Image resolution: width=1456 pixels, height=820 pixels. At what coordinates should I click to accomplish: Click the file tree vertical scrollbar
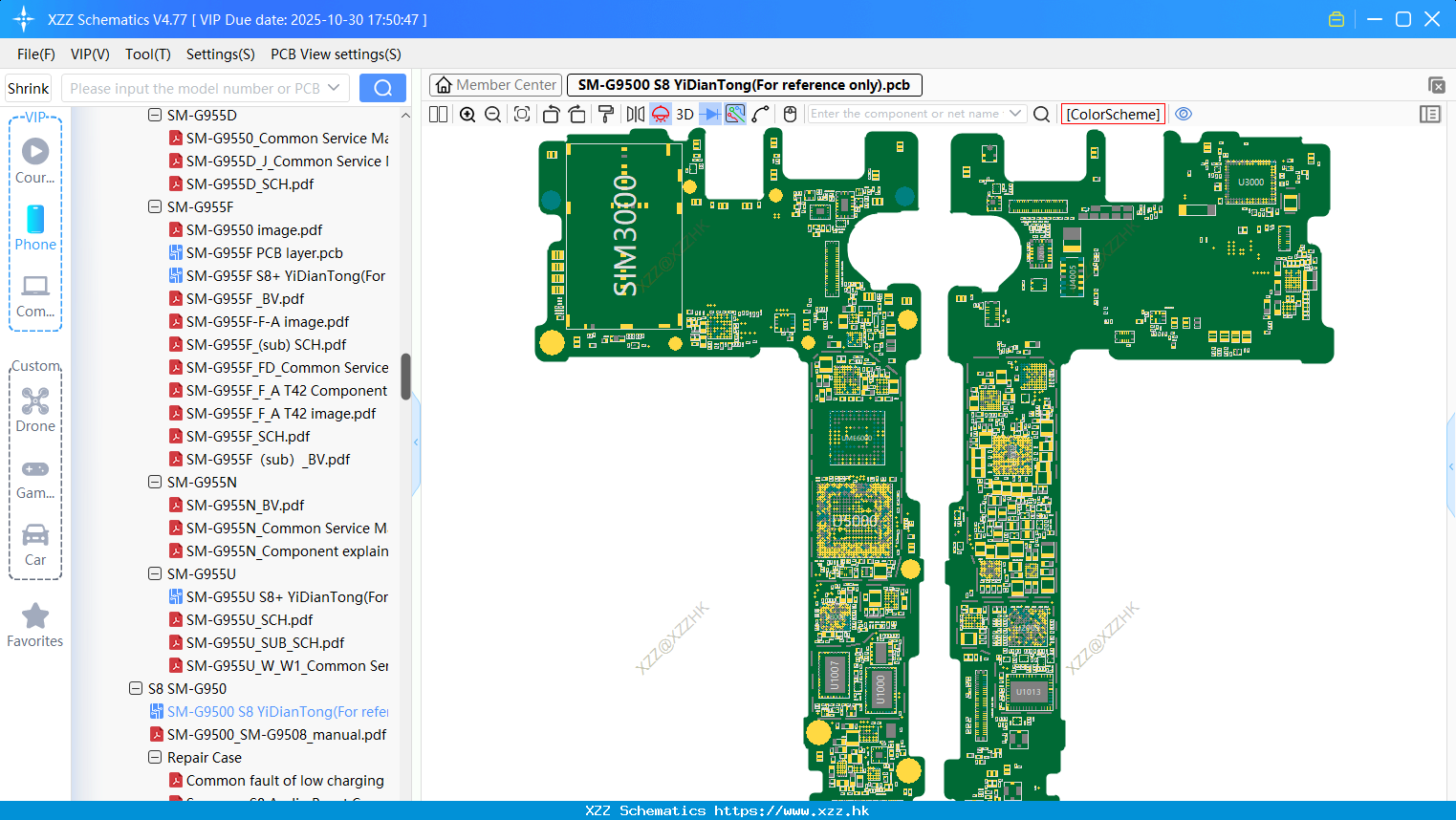click(405, 377)
